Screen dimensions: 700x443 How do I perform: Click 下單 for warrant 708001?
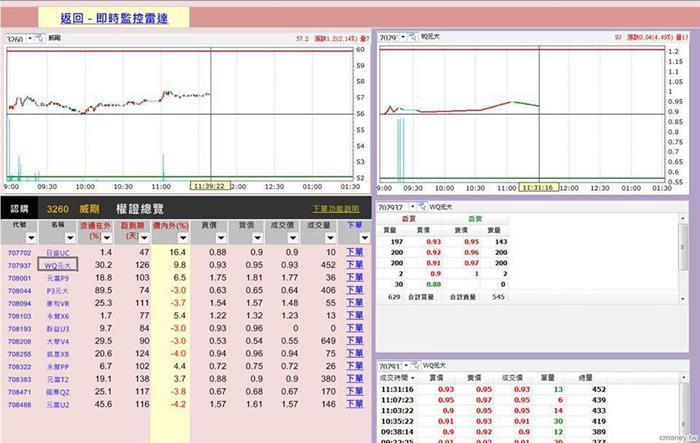(355, 277)
